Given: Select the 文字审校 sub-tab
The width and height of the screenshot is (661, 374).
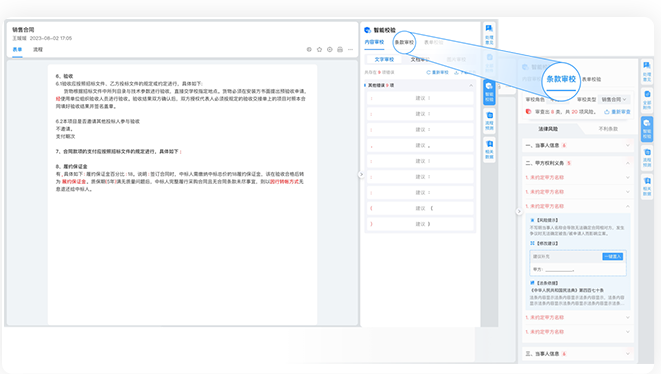Looking at the screenshot, I should (x=384, y=59).
